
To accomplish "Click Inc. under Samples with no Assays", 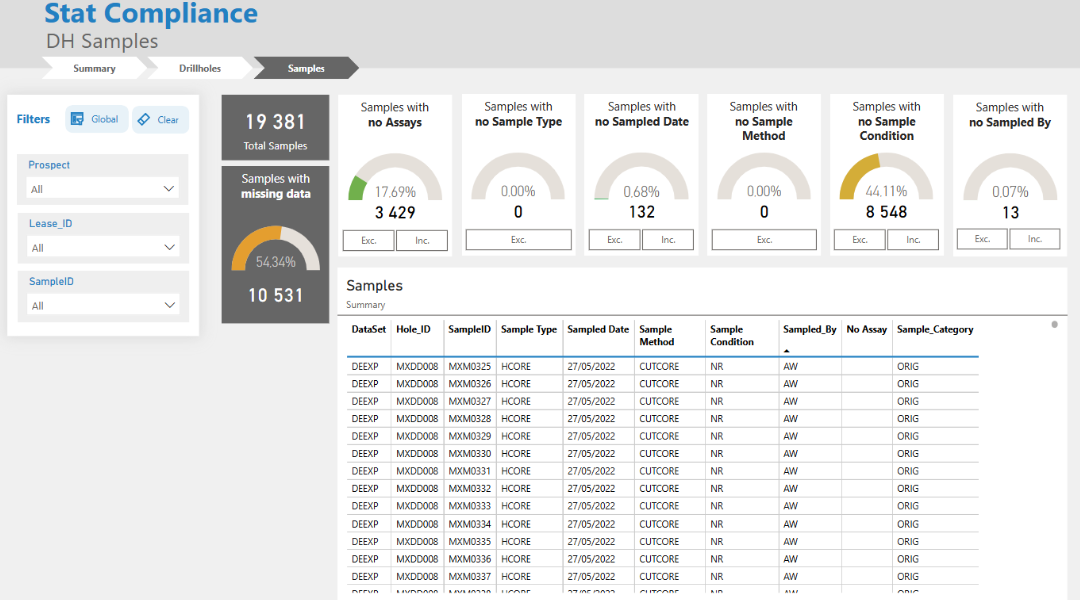I will (421, 239).
